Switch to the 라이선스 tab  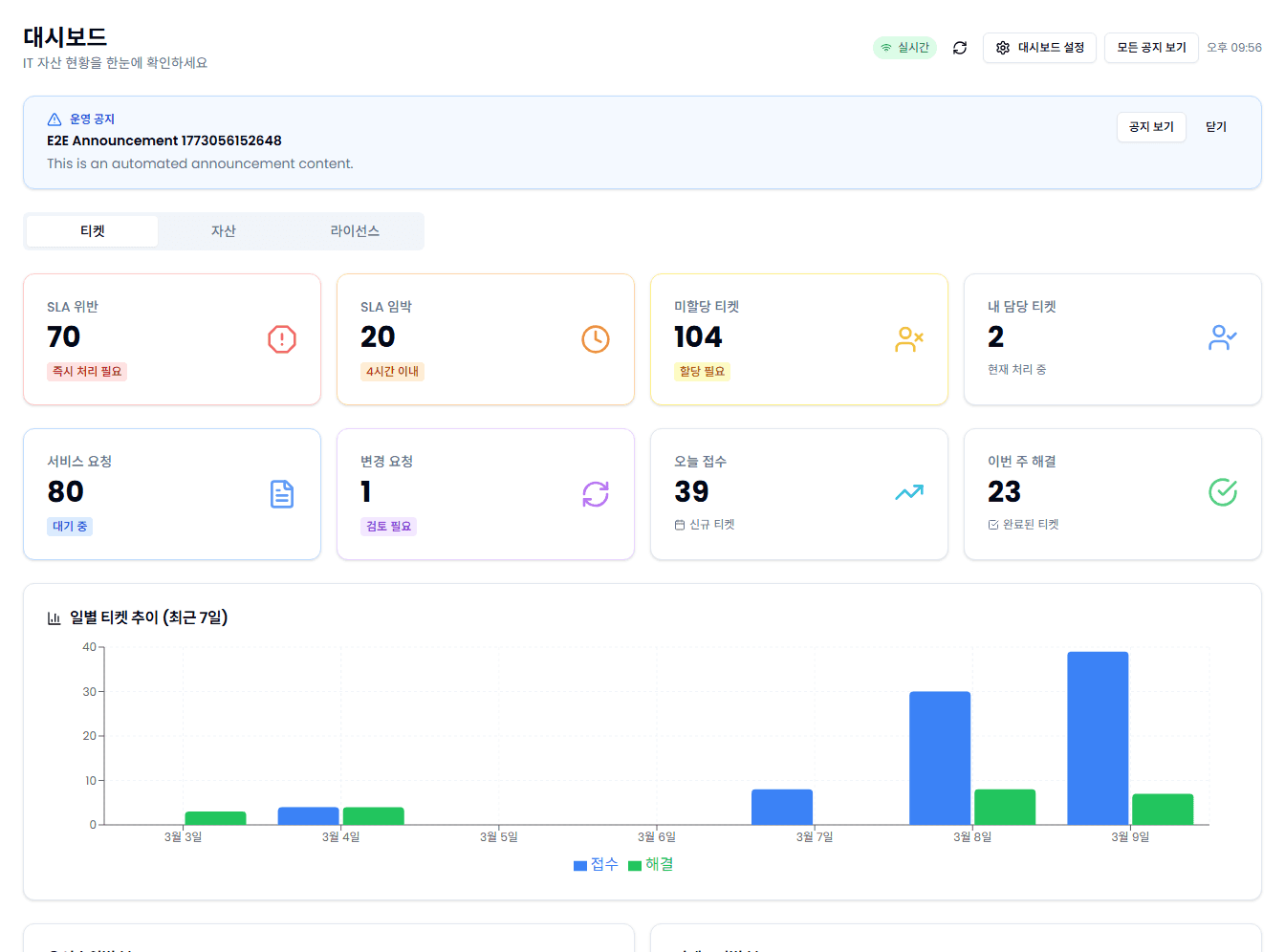click(x=355, y=231)
